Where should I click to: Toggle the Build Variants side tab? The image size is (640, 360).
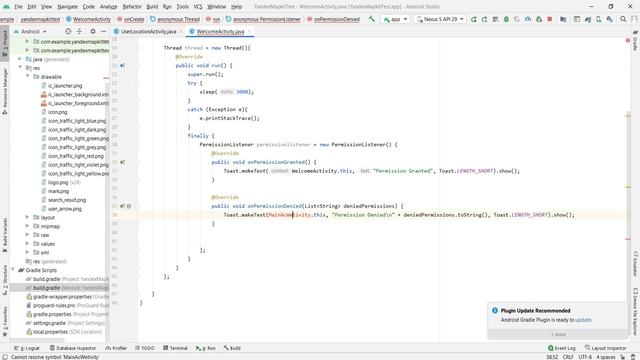coord(4,235)
